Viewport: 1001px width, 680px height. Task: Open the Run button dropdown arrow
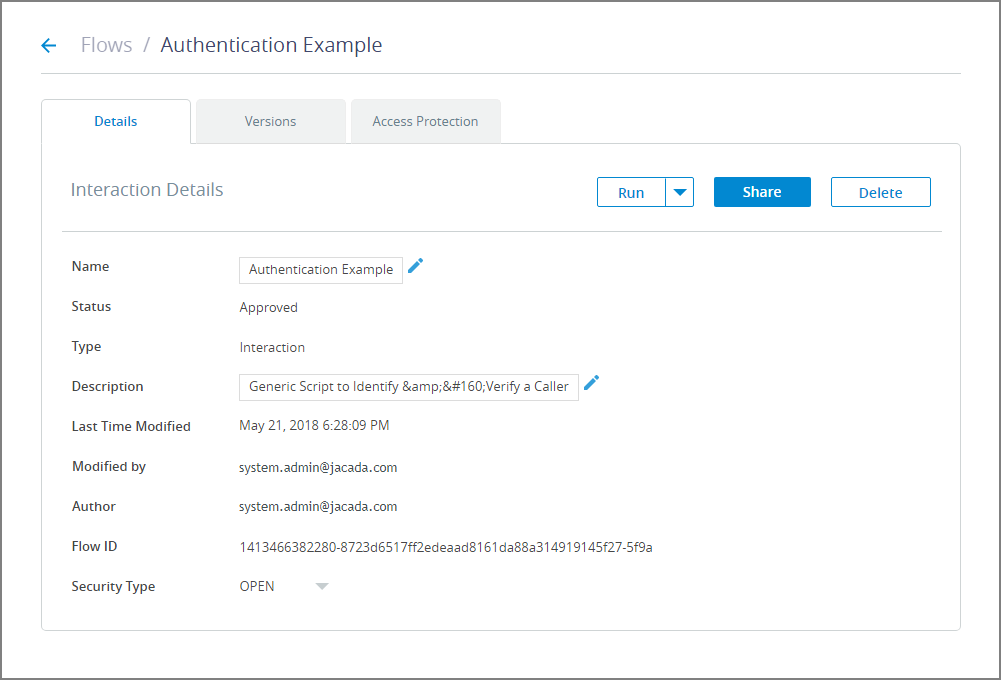(680, 192)
